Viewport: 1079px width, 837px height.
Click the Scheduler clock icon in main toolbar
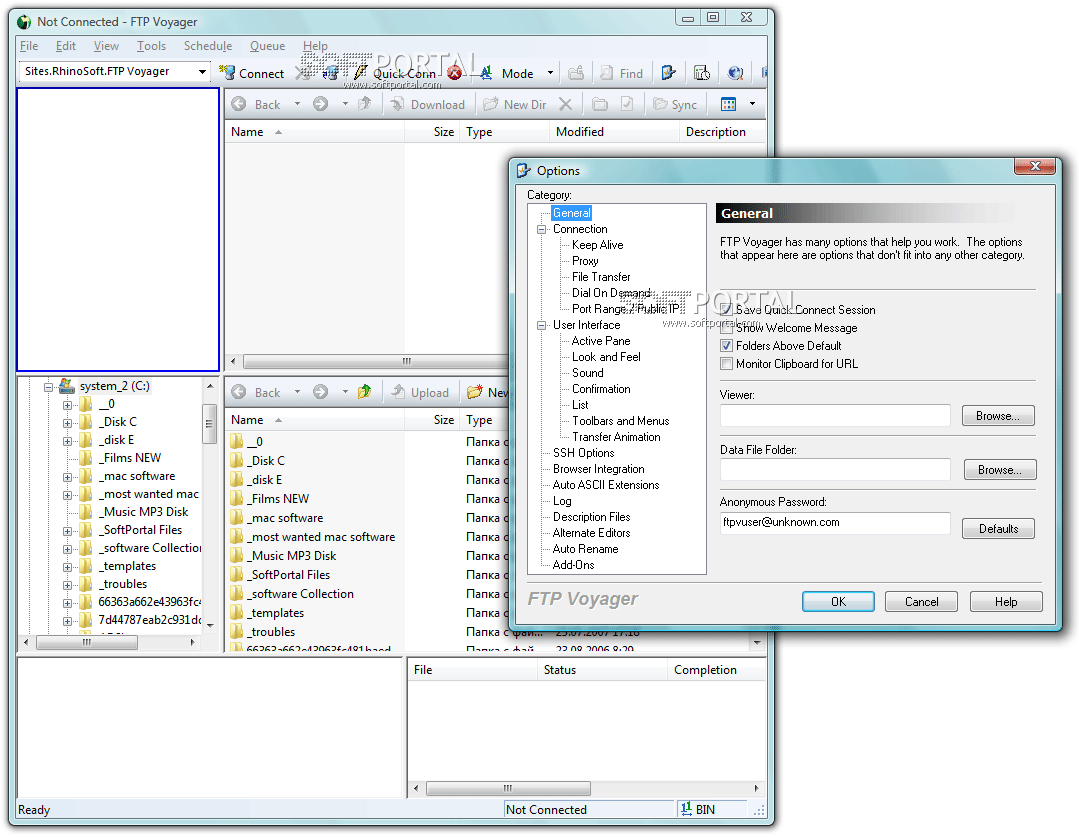pos(702,73)
